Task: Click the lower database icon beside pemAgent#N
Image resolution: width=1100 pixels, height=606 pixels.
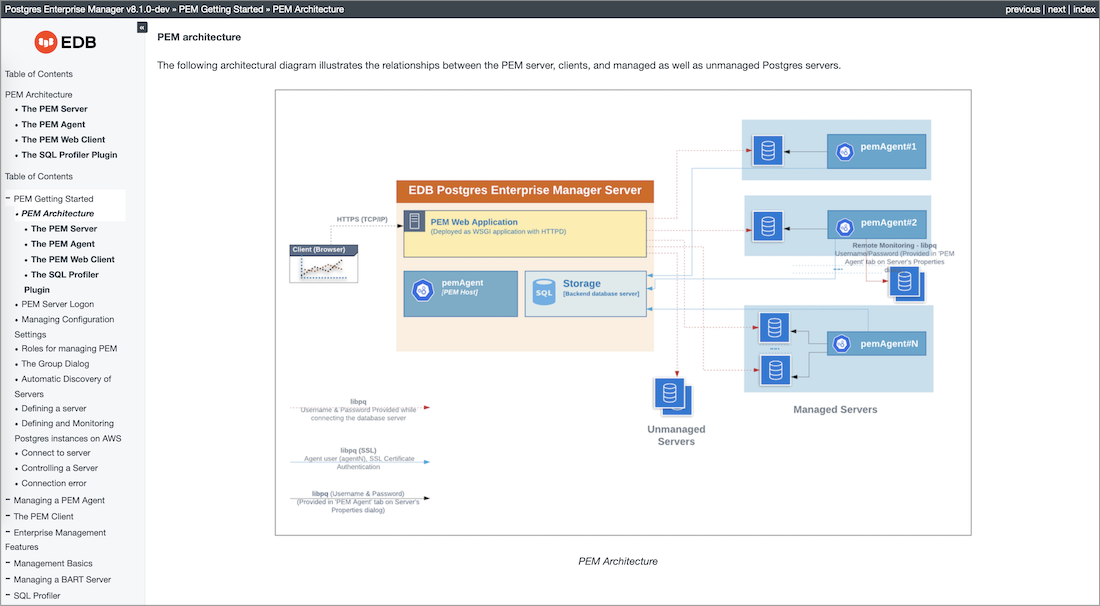Action: click(774, 369)
